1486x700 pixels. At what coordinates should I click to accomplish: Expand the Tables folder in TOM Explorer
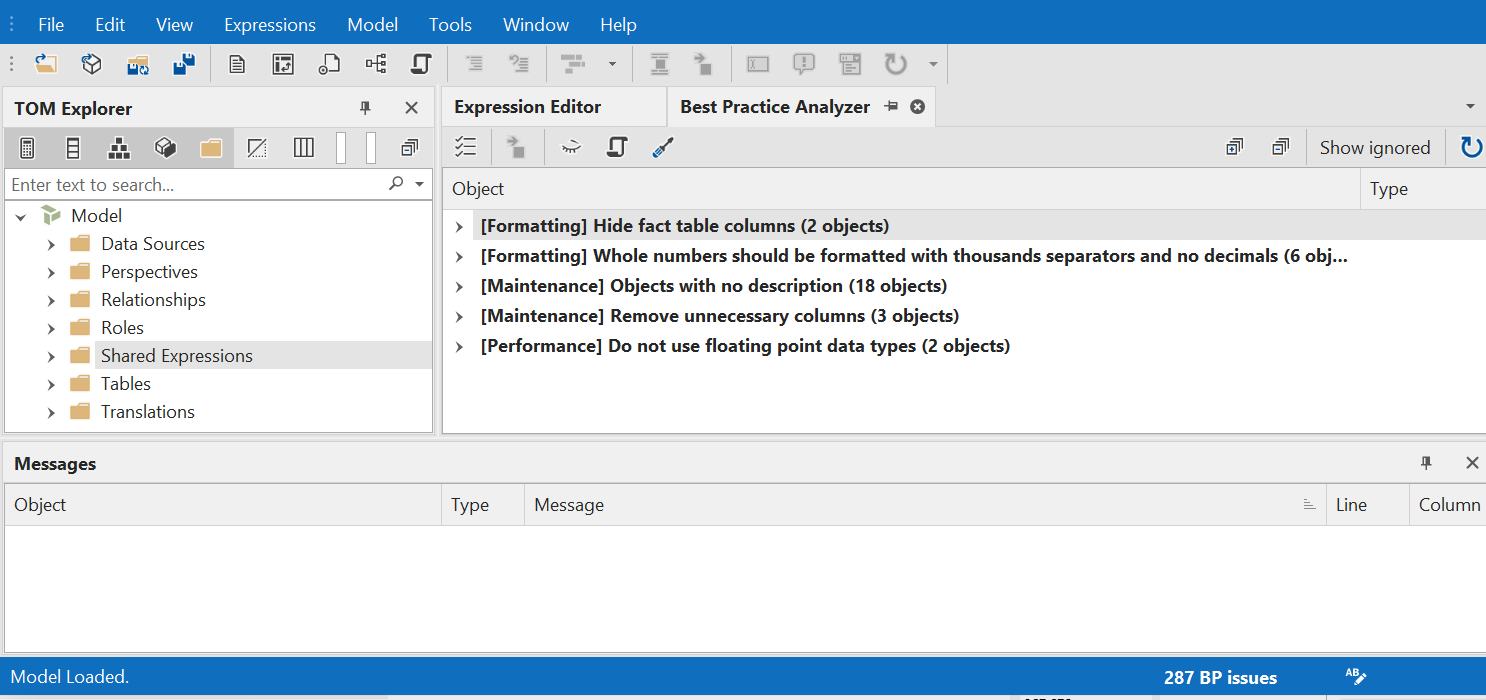(51, 383)
